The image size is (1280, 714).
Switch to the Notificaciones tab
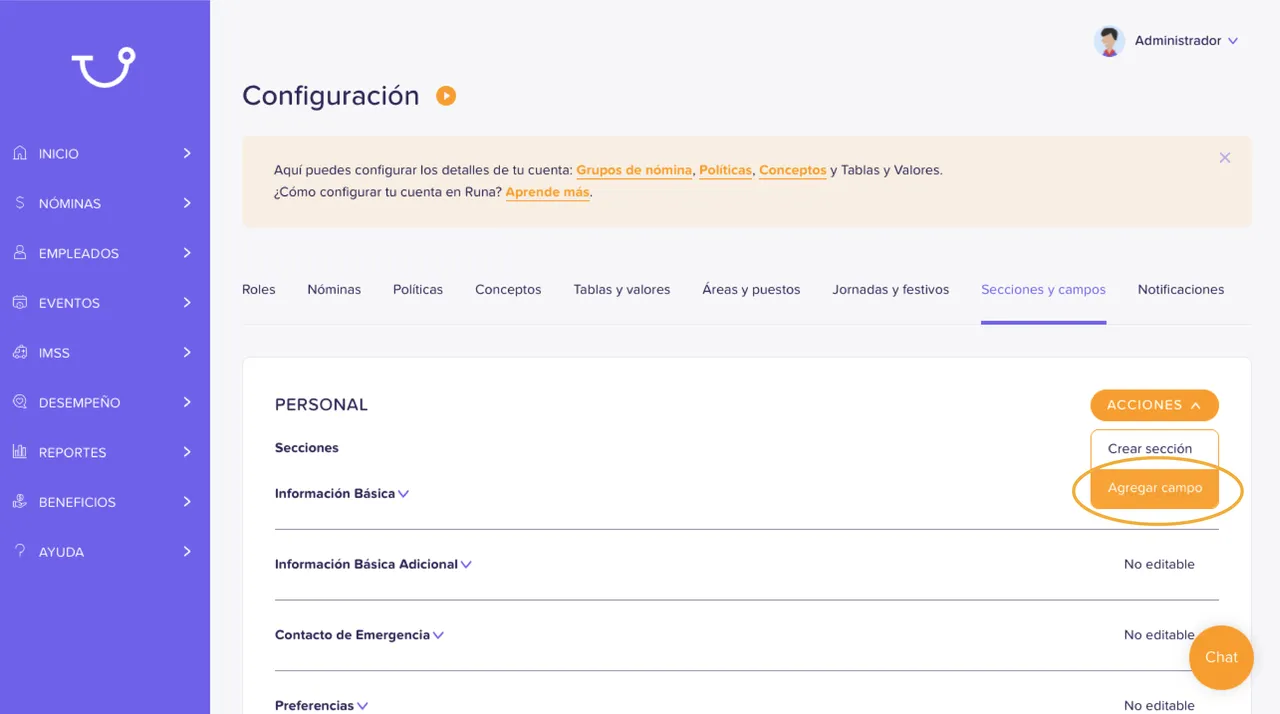(1181, 290)
